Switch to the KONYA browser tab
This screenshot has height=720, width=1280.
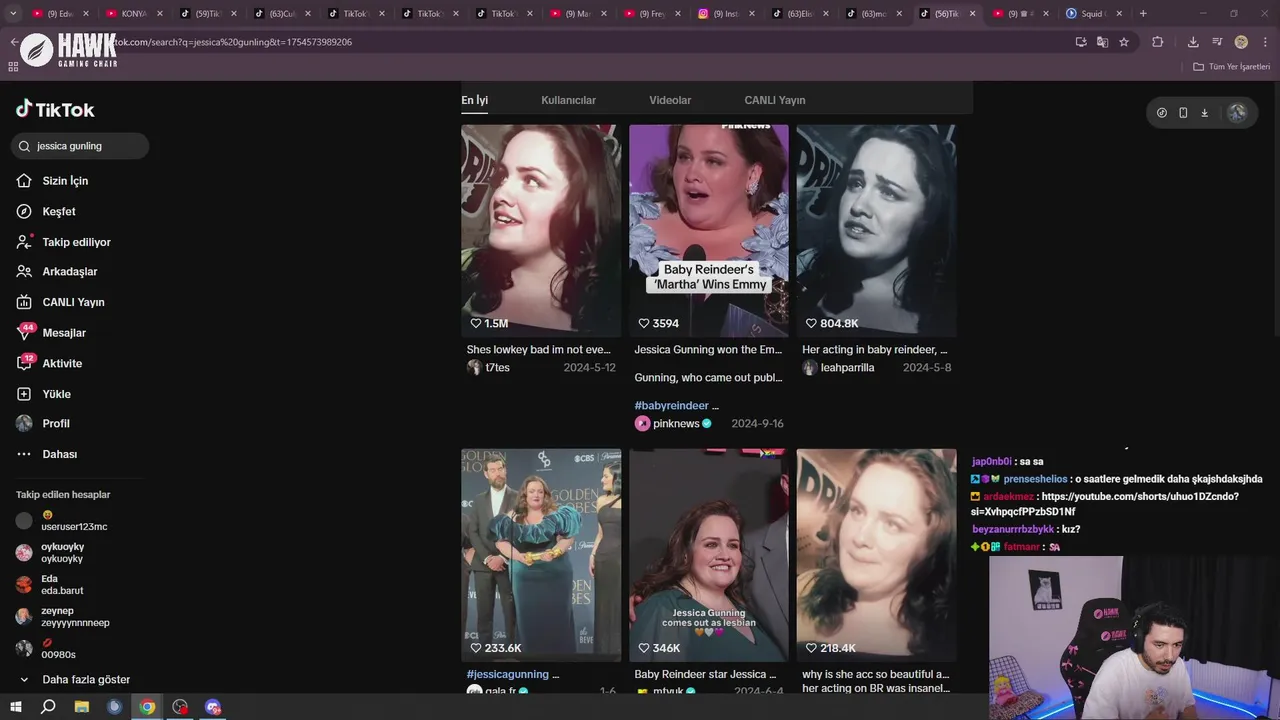pos(133,14)
